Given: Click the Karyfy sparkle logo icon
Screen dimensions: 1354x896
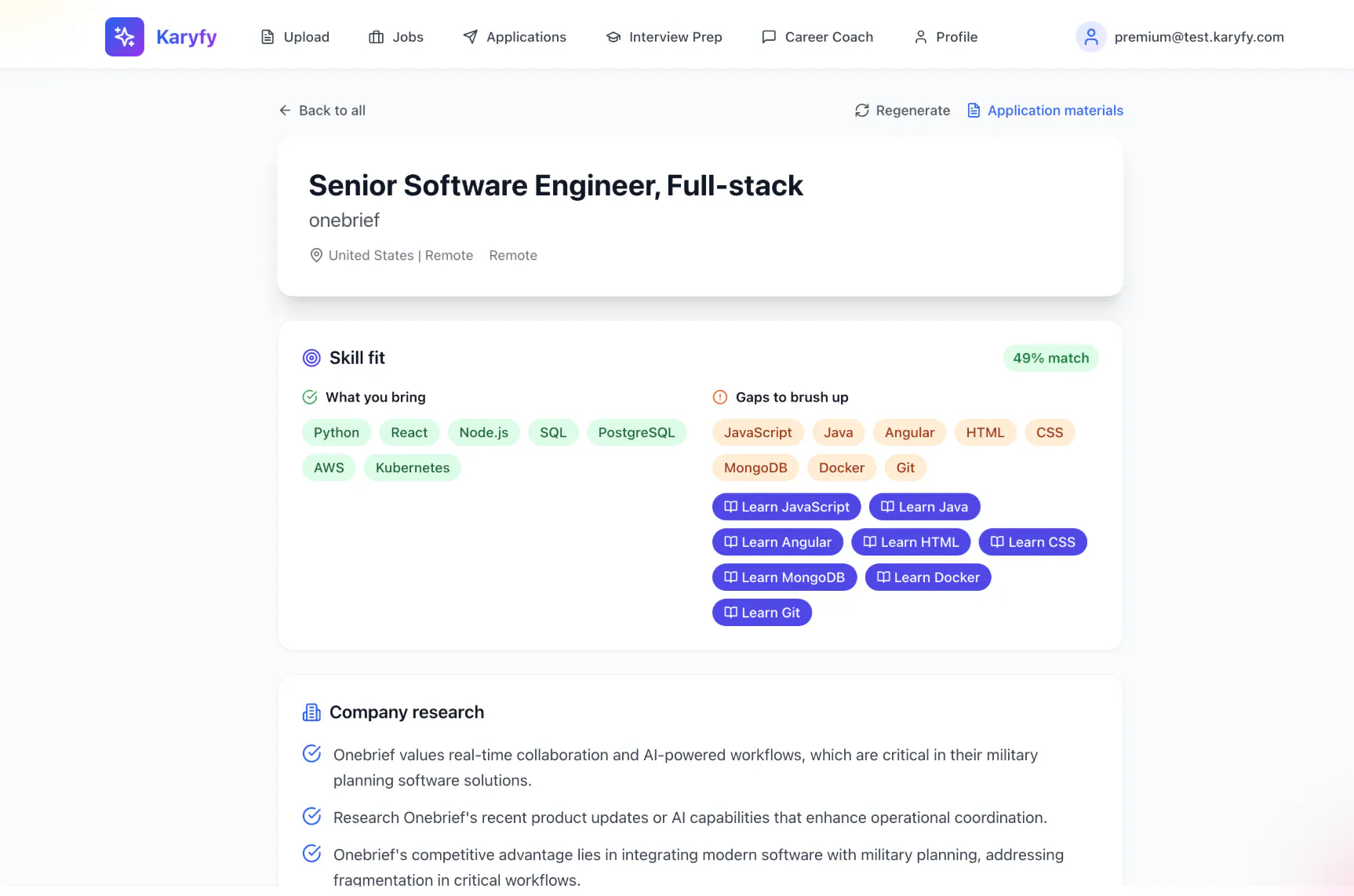Looking at the screenshot, I should pyautogui.click(x=125, y=37).
